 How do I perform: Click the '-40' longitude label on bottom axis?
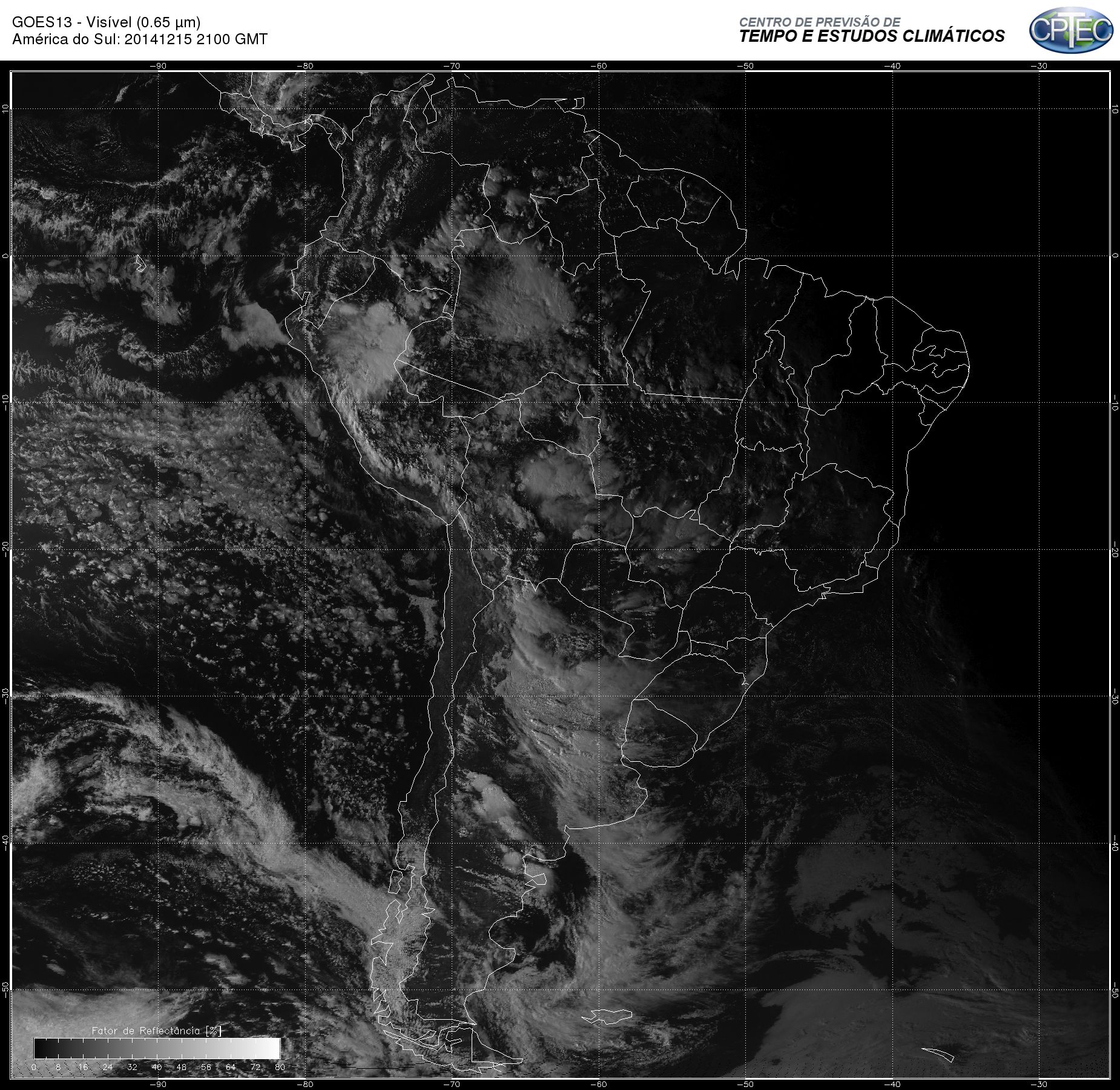[x=892, y=1085]
